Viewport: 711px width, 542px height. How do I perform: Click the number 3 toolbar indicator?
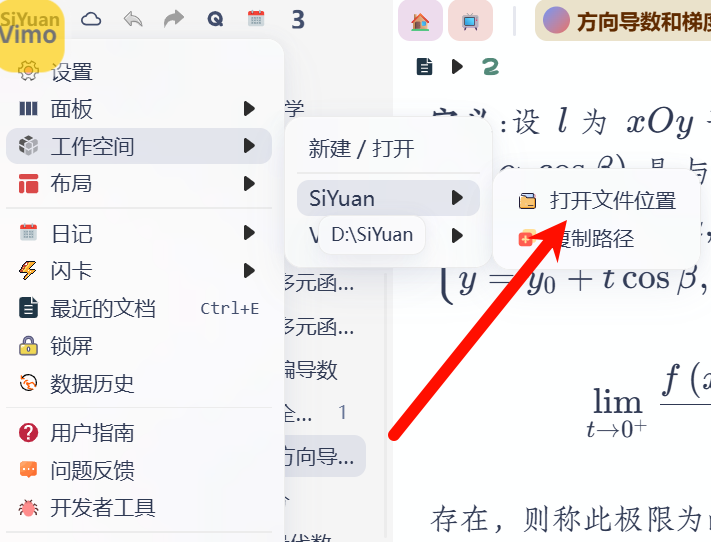point(298,20)
